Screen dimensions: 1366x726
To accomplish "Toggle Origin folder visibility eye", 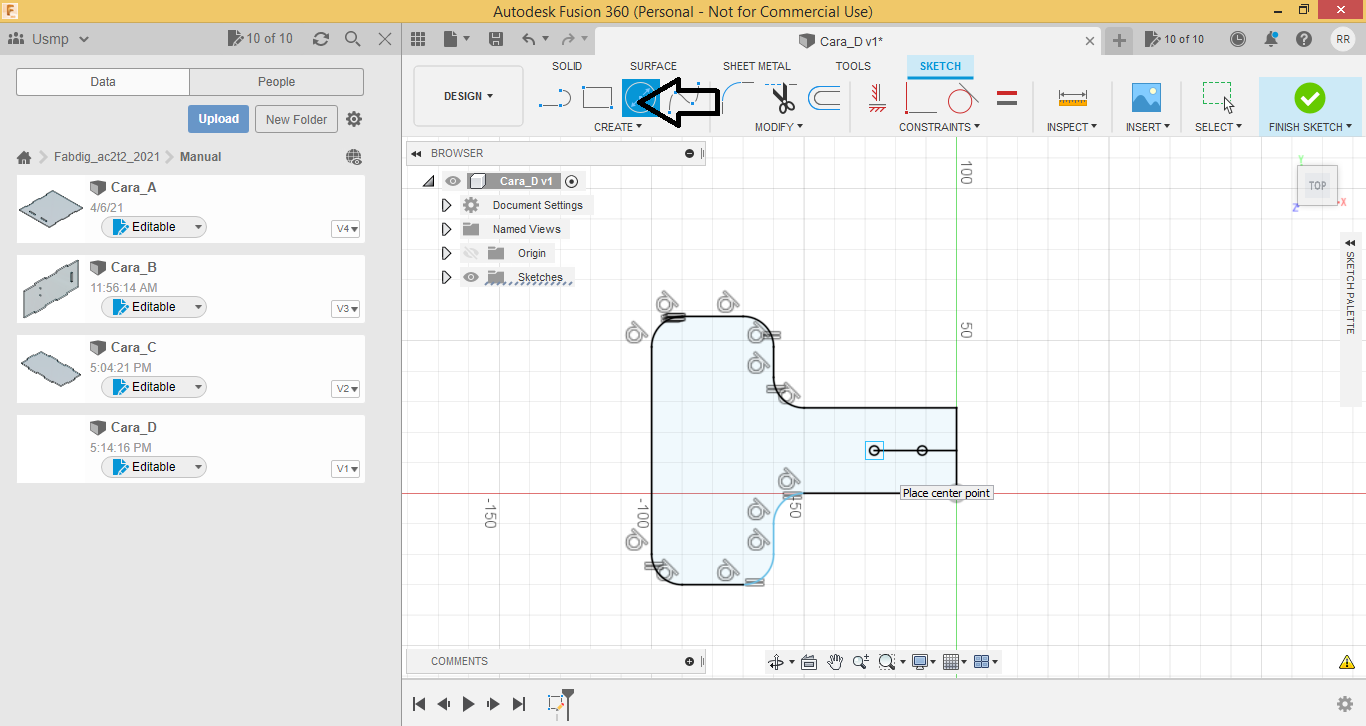I will (471, 253).
